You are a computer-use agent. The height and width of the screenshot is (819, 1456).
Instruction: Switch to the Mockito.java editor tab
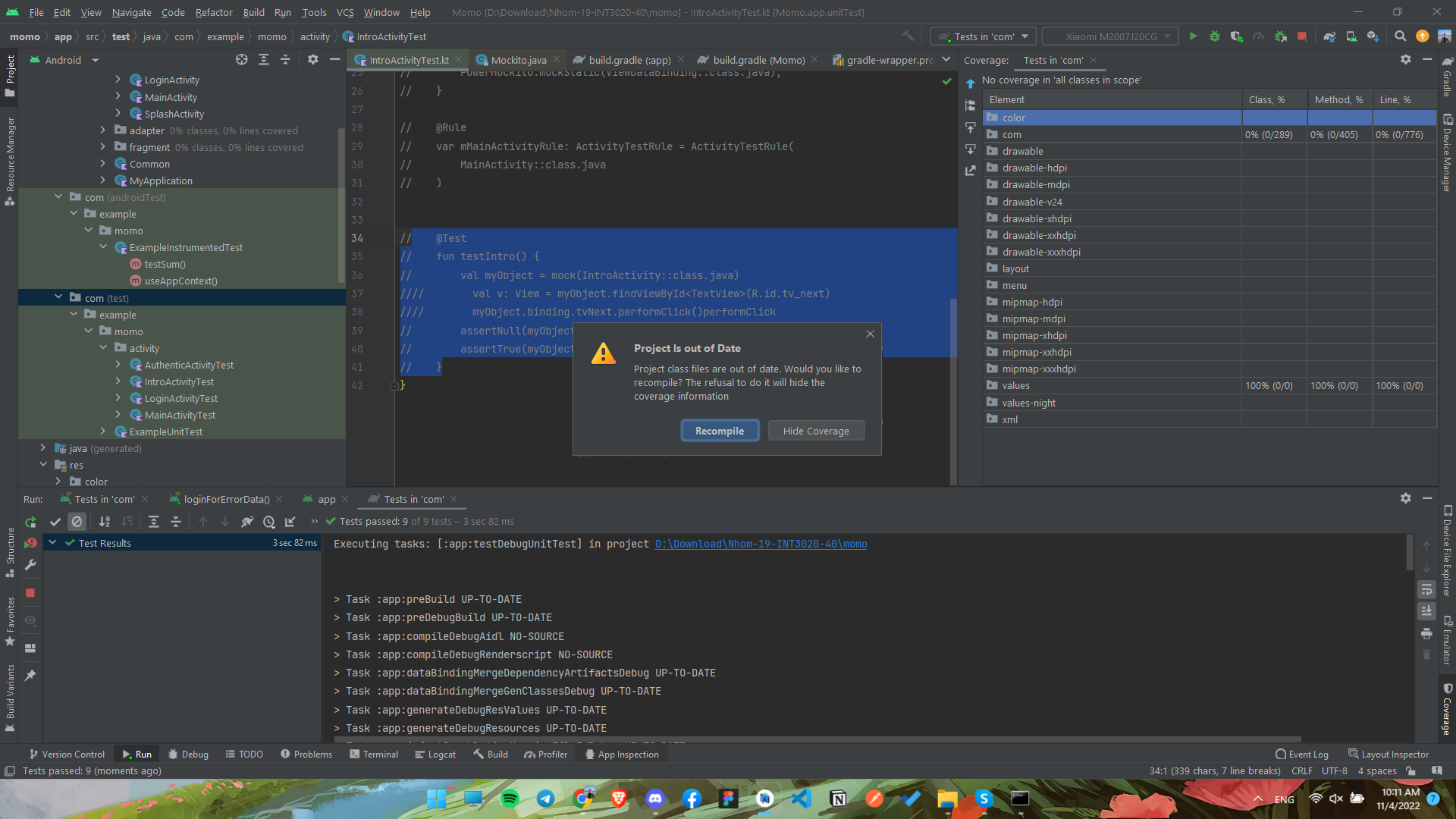518,60
